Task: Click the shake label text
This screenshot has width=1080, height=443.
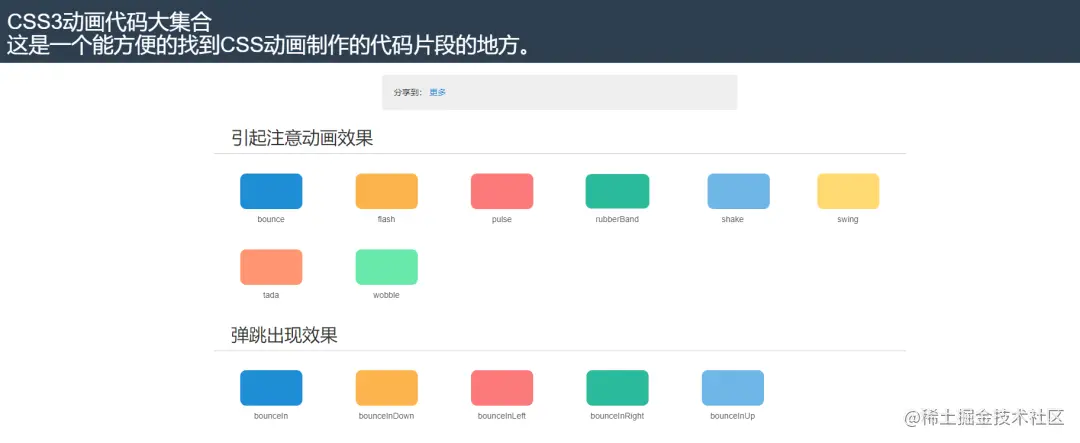Action: 733,219
